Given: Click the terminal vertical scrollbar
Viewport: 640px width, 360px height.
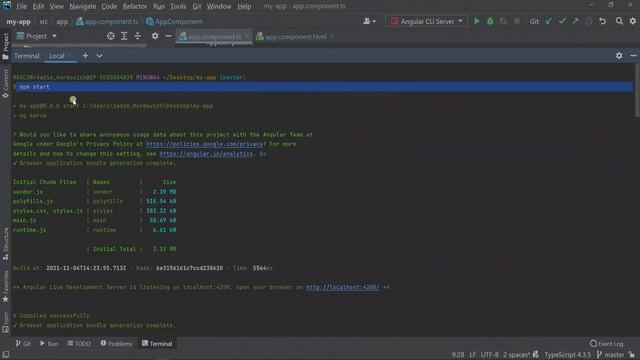Looking at the screenshot, I should (x=637, y=90).
